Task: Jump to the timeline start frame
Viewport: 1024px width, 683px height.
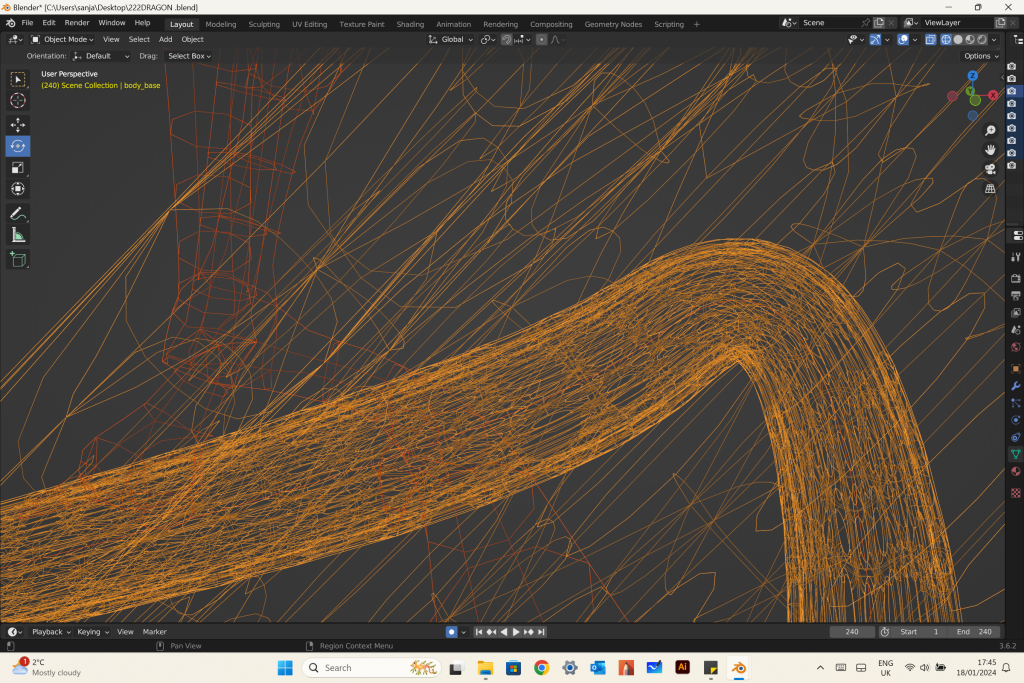Action: pos(479,632)
